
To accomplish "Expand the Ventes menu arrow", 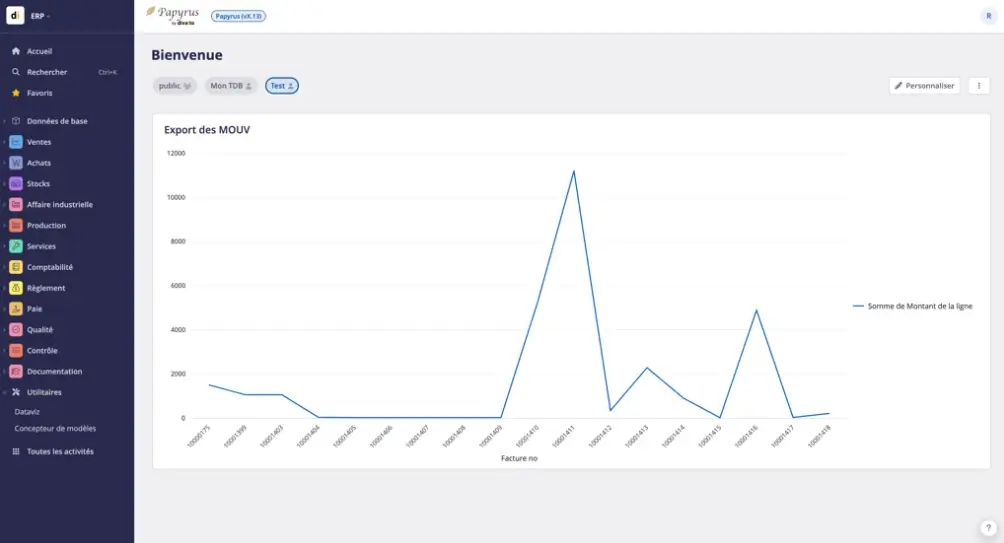I will pos(4,142).
